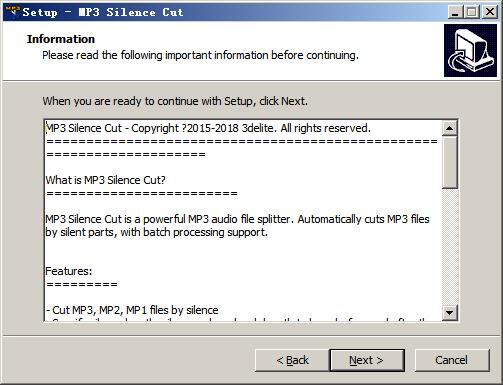Click the 'What is MP3 Silence Cut?' line
503x385 pixels.
[105, 180]
